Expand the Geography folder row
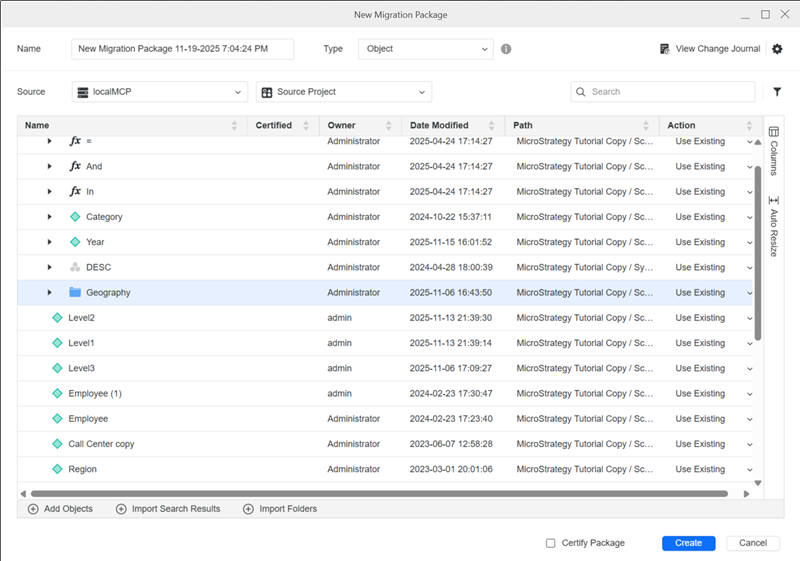The image size is (800, 561). tap(49, 293)
